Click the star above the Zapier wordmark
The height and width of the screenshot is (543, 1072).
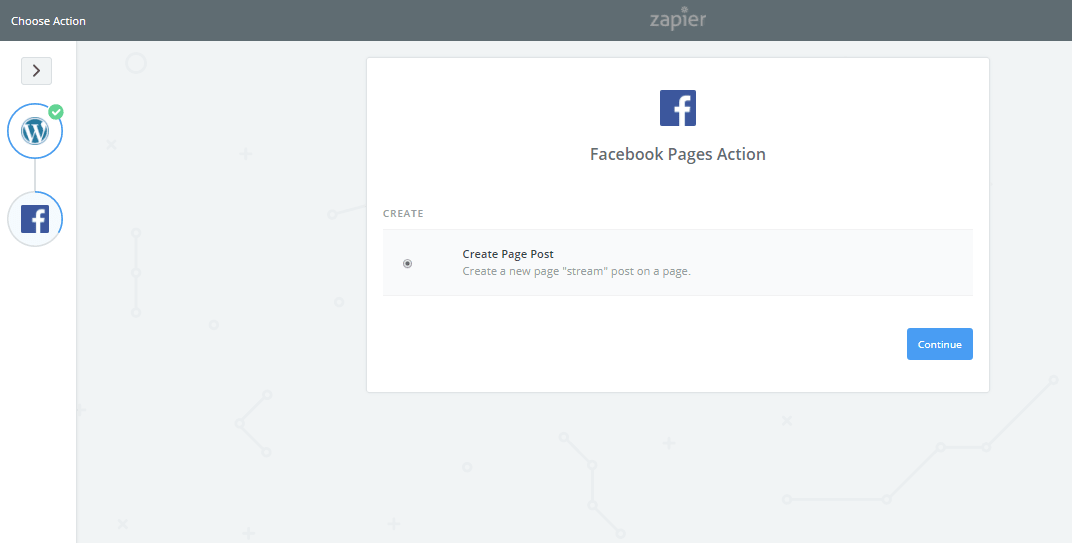pos(684,10)
